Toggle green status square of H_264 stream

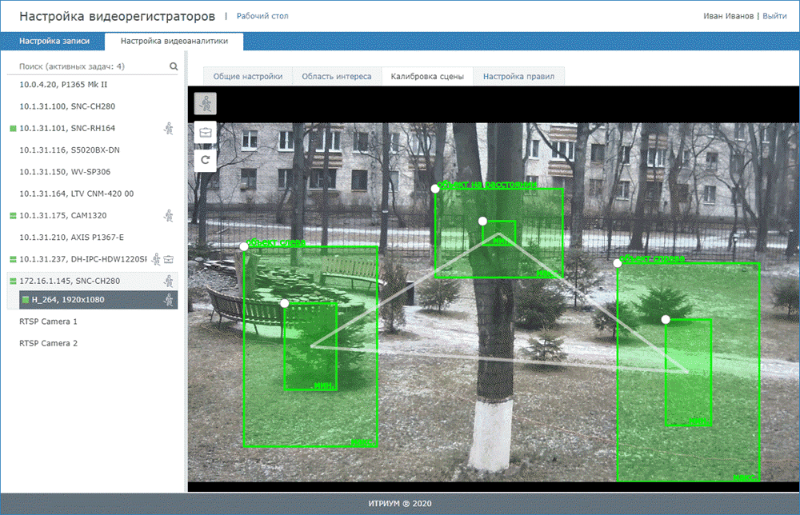point(26,300)
